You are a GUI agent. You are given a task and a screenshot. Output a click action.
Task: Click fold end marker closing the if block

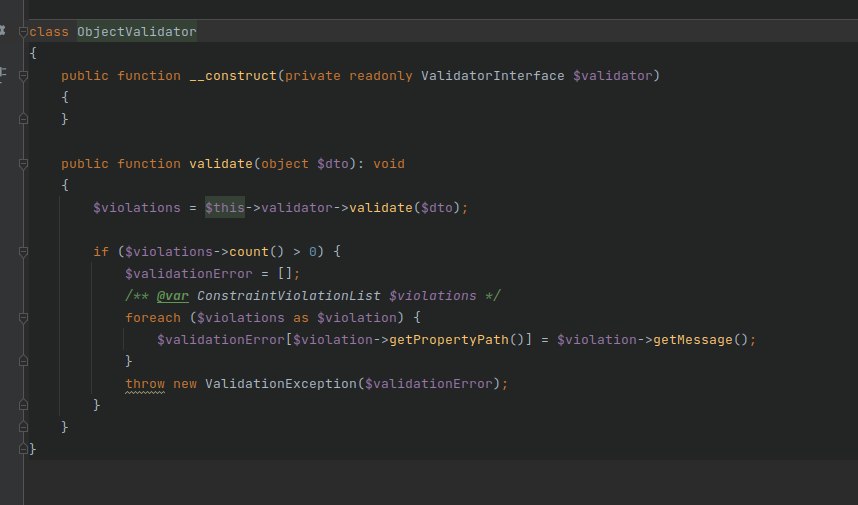(23, 405)
